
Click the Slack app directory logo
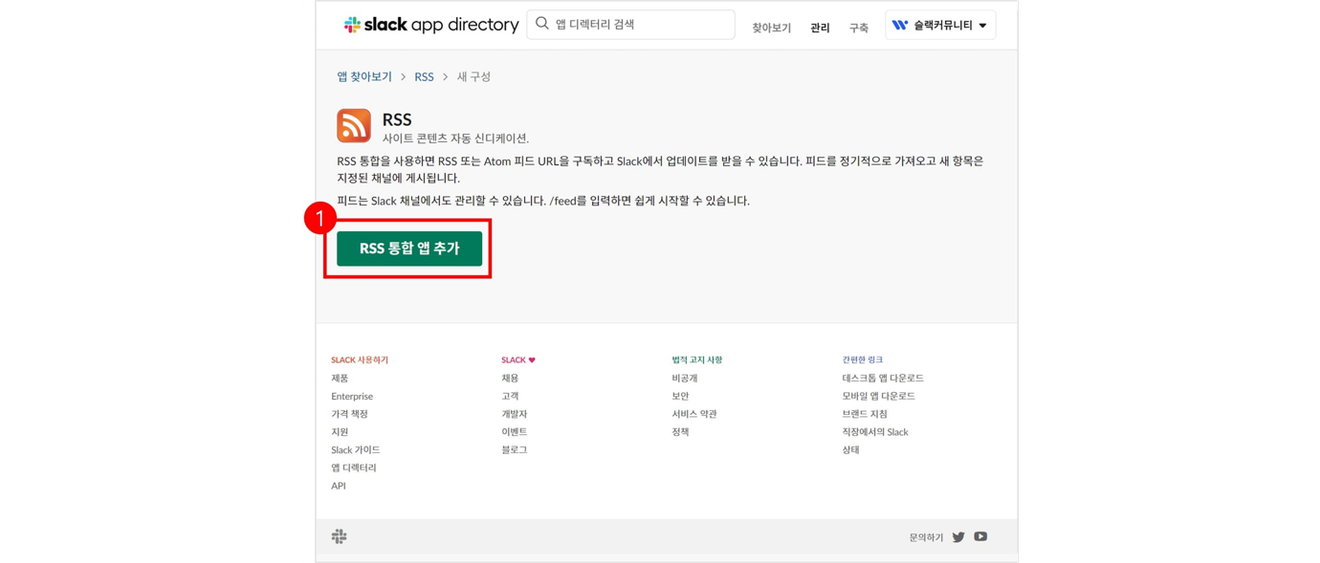coord(431,25)
